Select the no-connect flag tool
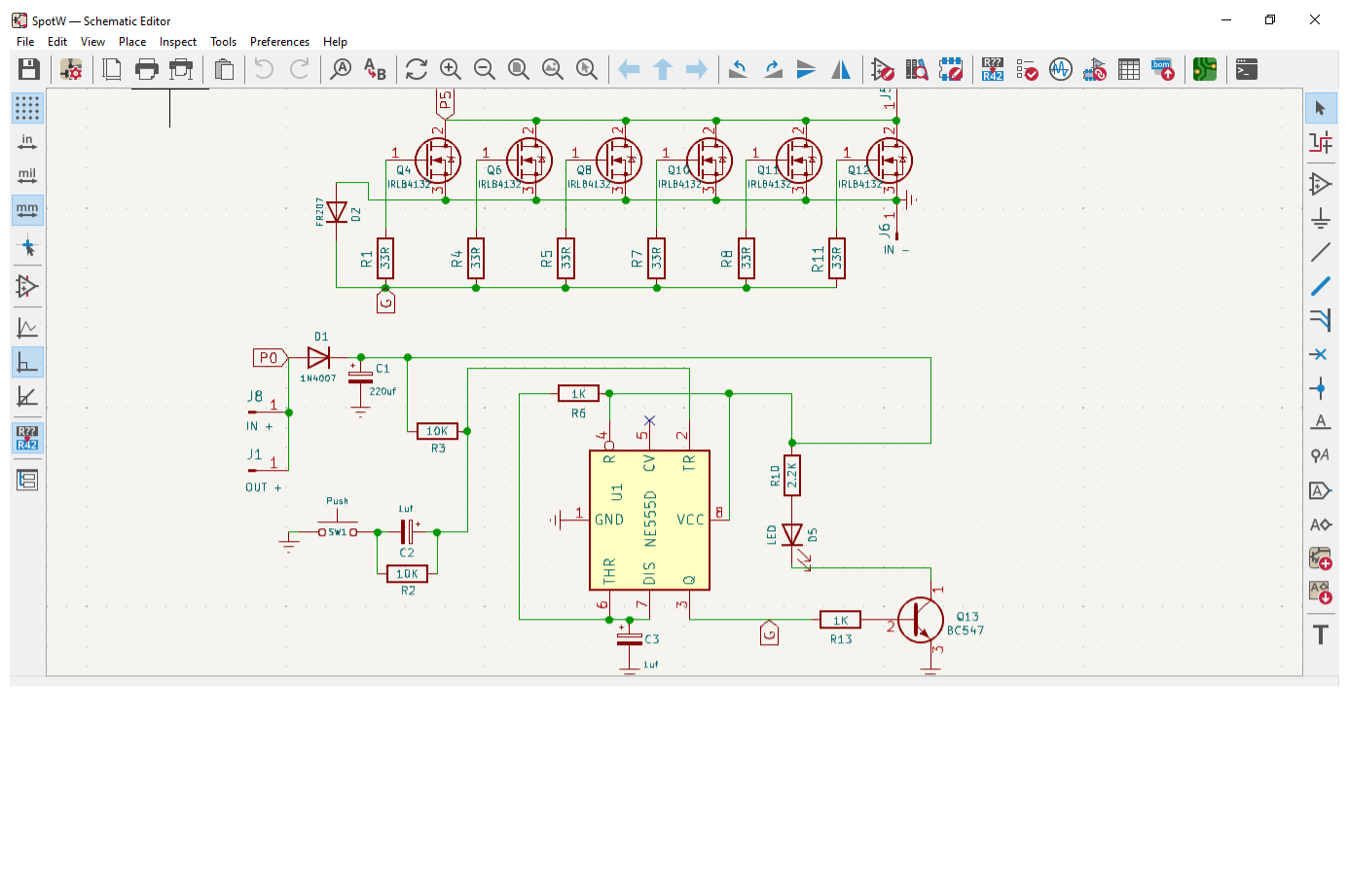 tap(1321, 354)
